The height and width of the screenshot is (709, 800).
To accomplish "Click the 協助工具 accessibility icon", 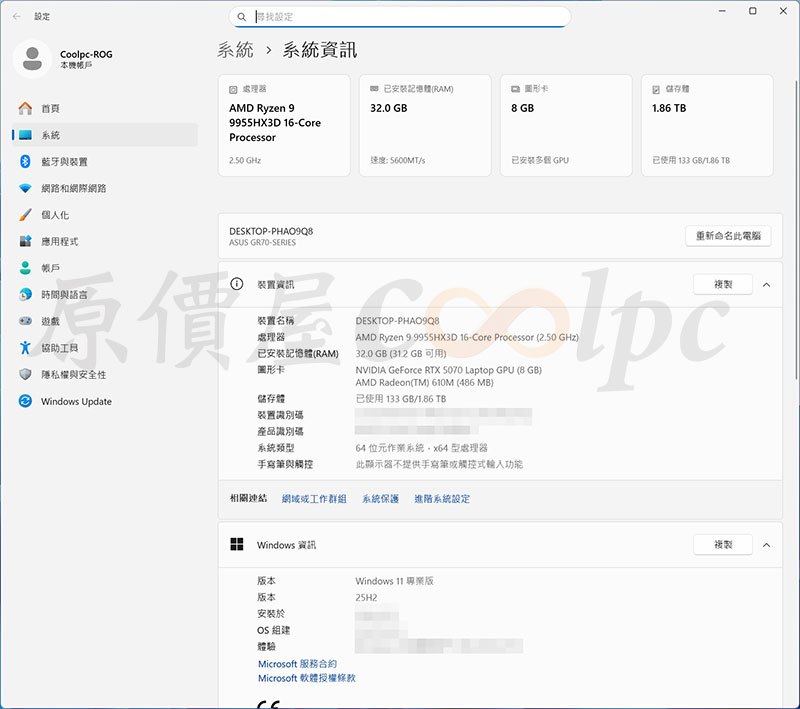I will [x=25, y=348].
